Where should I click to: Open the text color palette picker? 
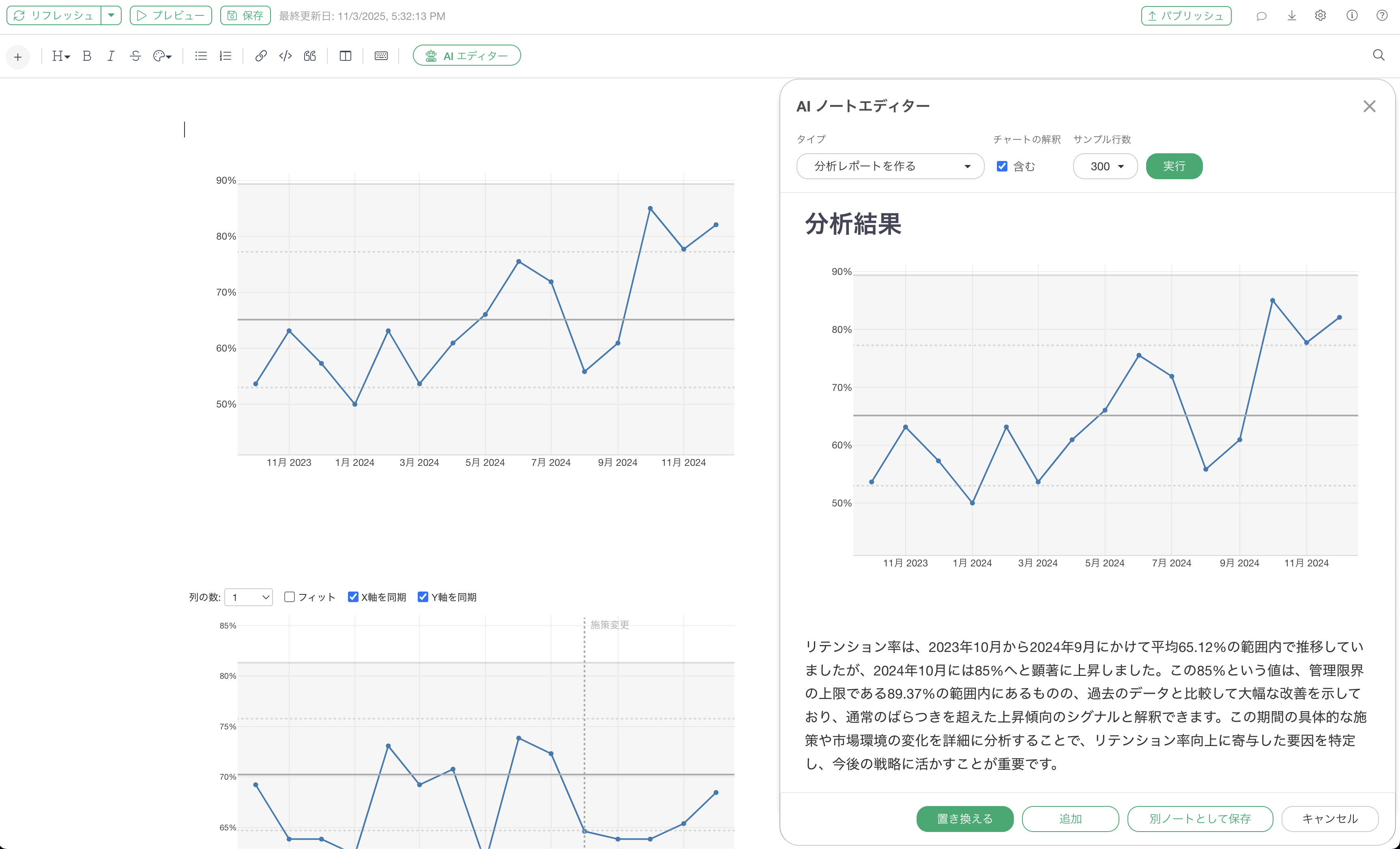[x=162, y=56]
